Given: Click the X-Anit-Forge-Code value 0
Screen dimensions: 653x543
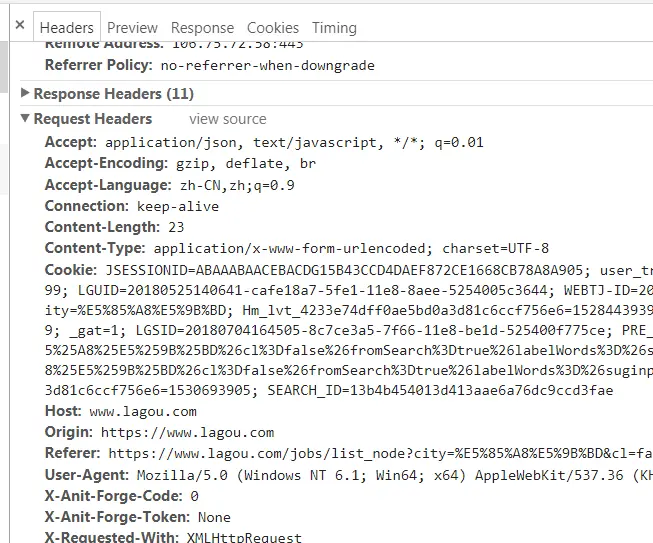Looking at the screenshot, I should [x=194, y=496].
